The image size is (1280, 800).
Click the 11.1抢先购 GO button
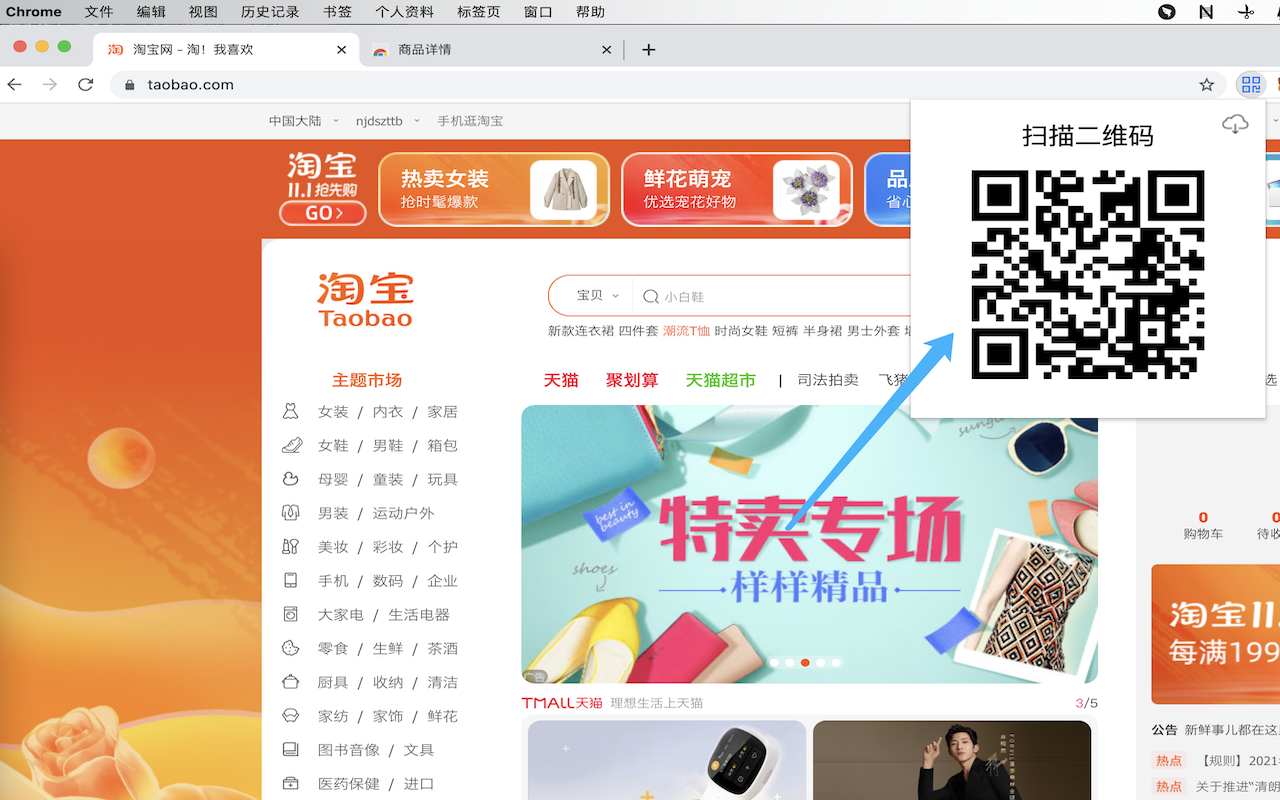point(323,213)
